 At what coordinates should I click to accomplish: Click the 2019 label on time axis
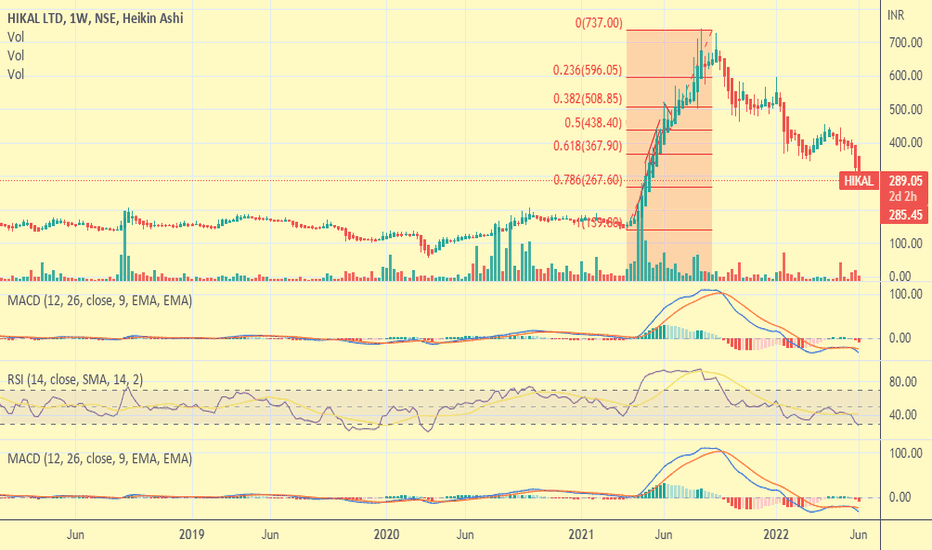(x=191, y=535)
